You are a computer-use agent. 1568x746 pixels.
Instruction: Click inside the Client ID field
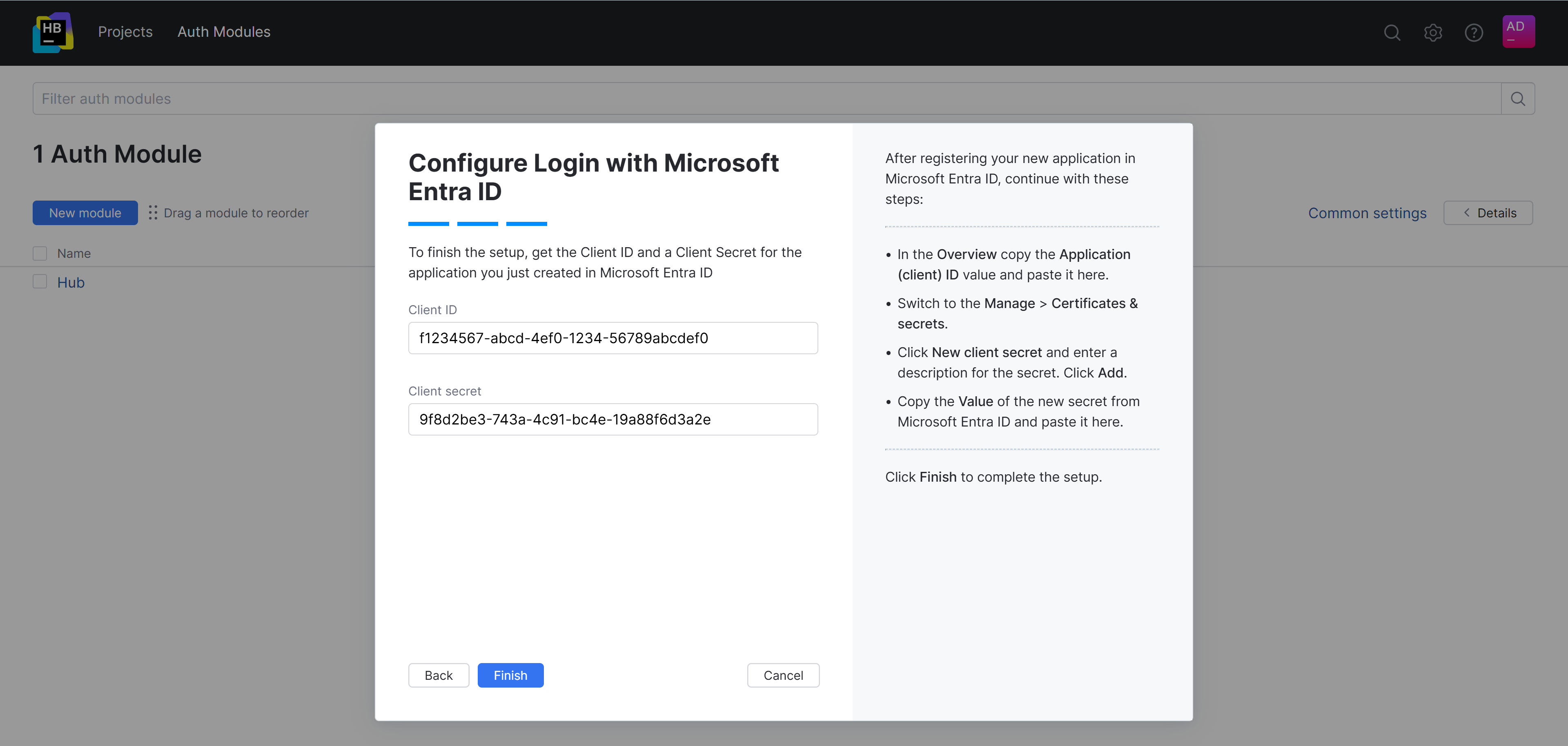[x=612, y=338]
